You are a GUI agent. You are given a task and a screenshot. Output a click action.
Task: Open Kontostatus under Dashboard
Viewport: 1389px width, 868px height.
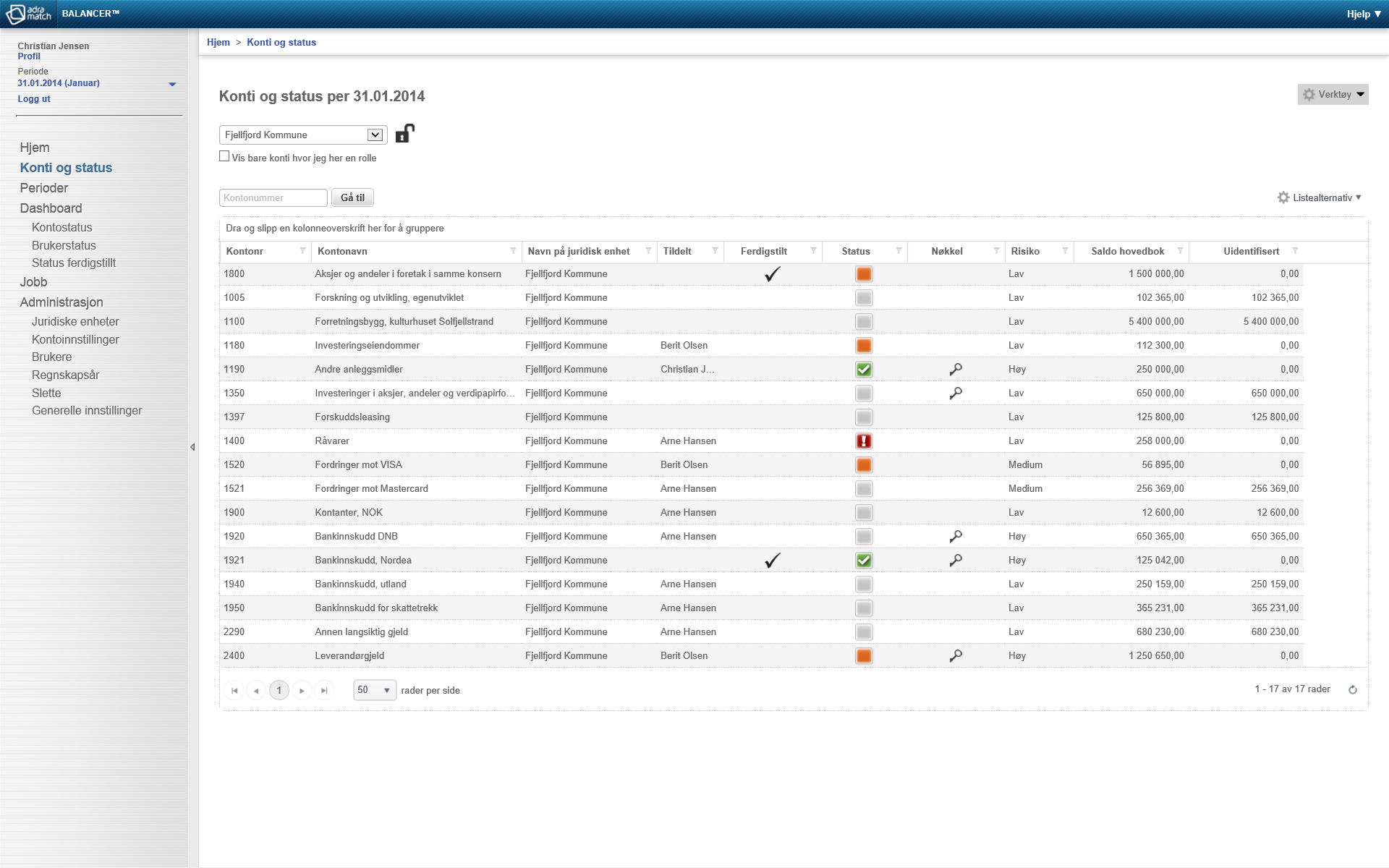tap(62, 228)
